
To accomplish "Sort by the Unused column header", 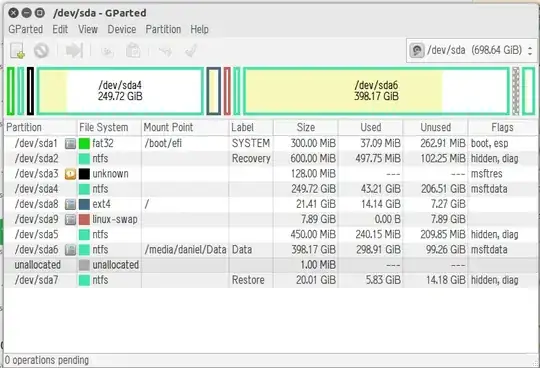I will [x=436, y=127].
